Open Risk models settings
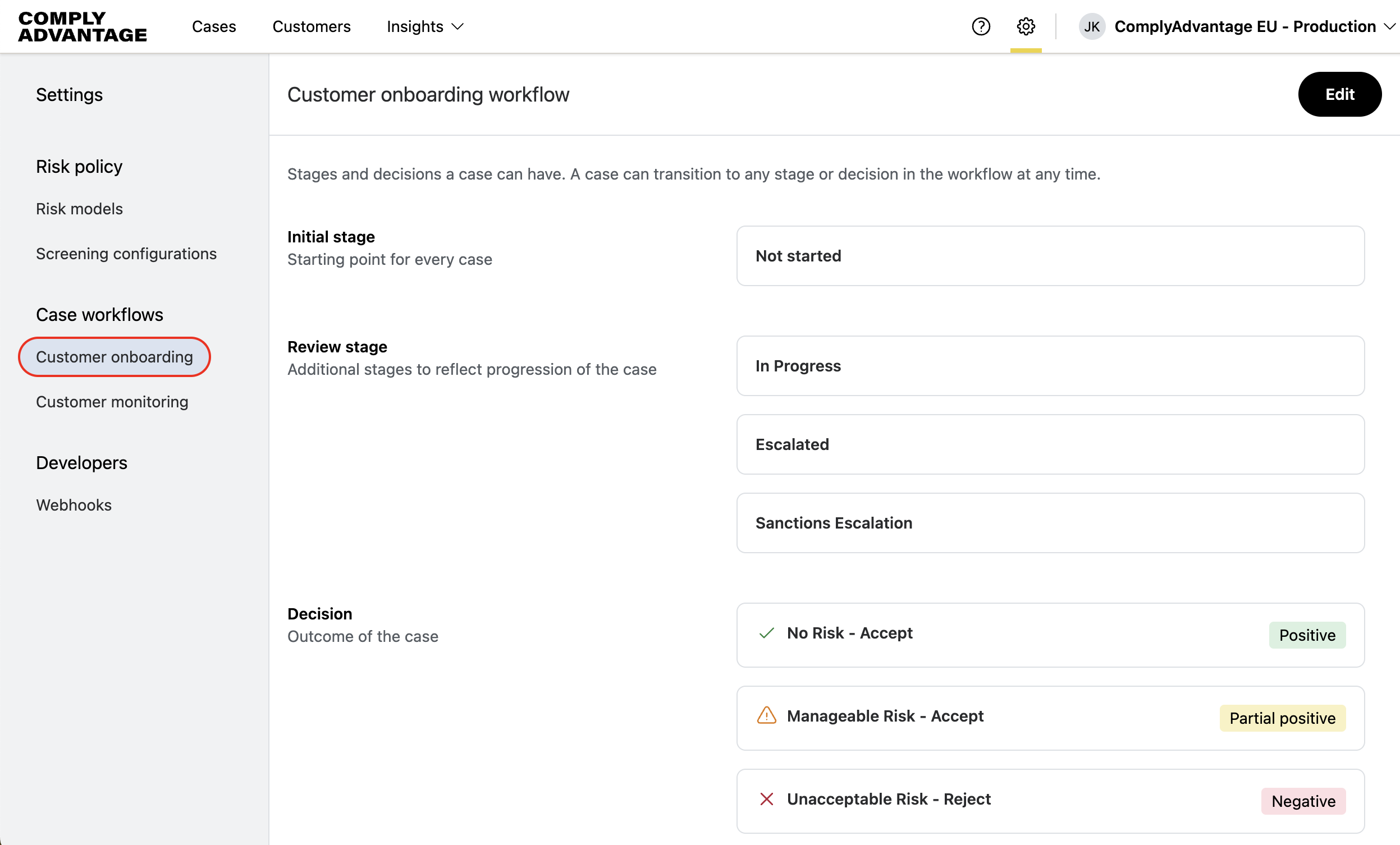 [79, 209]
